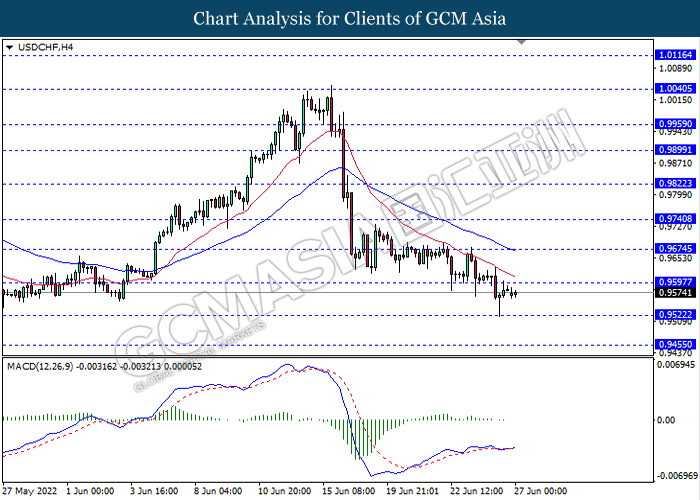The height and width of the screenshot is (500, 700).
Task: Click the 0.97990 price axis value
Action: click(x=676, y=195)
